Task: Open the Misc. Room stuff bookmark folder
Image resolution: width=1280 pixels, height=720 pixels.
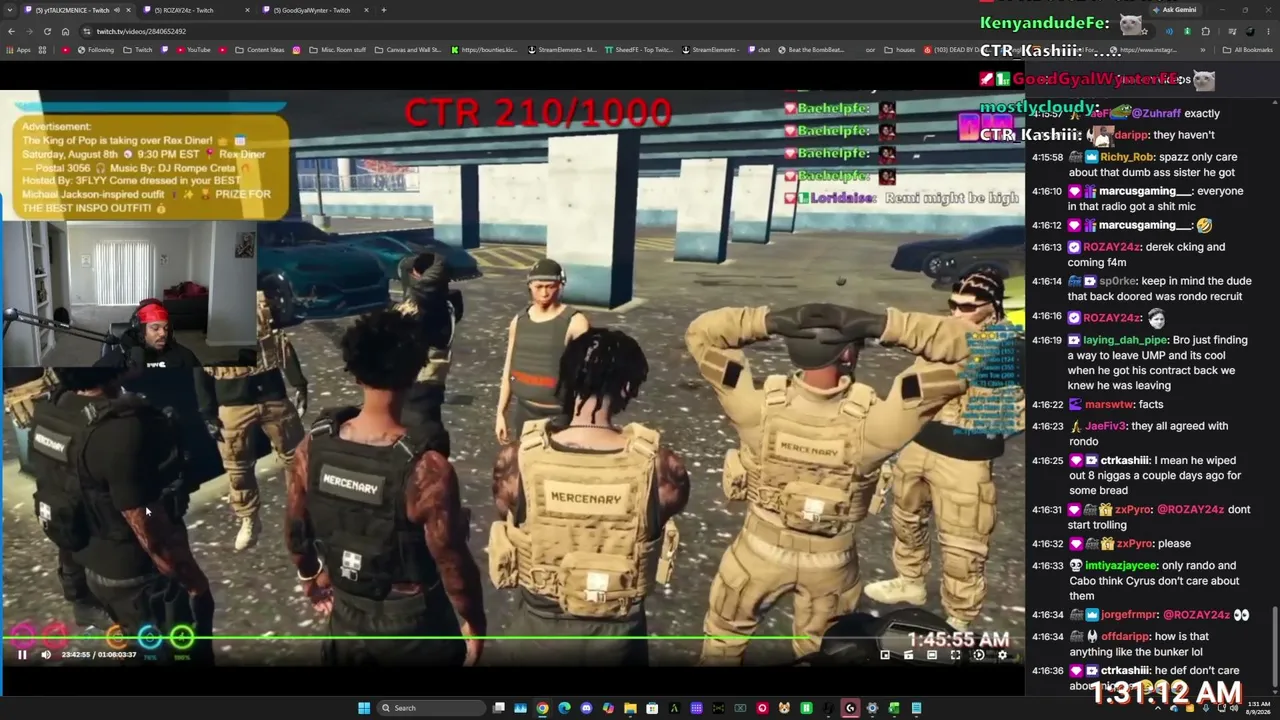Action: tap(336, 49)
